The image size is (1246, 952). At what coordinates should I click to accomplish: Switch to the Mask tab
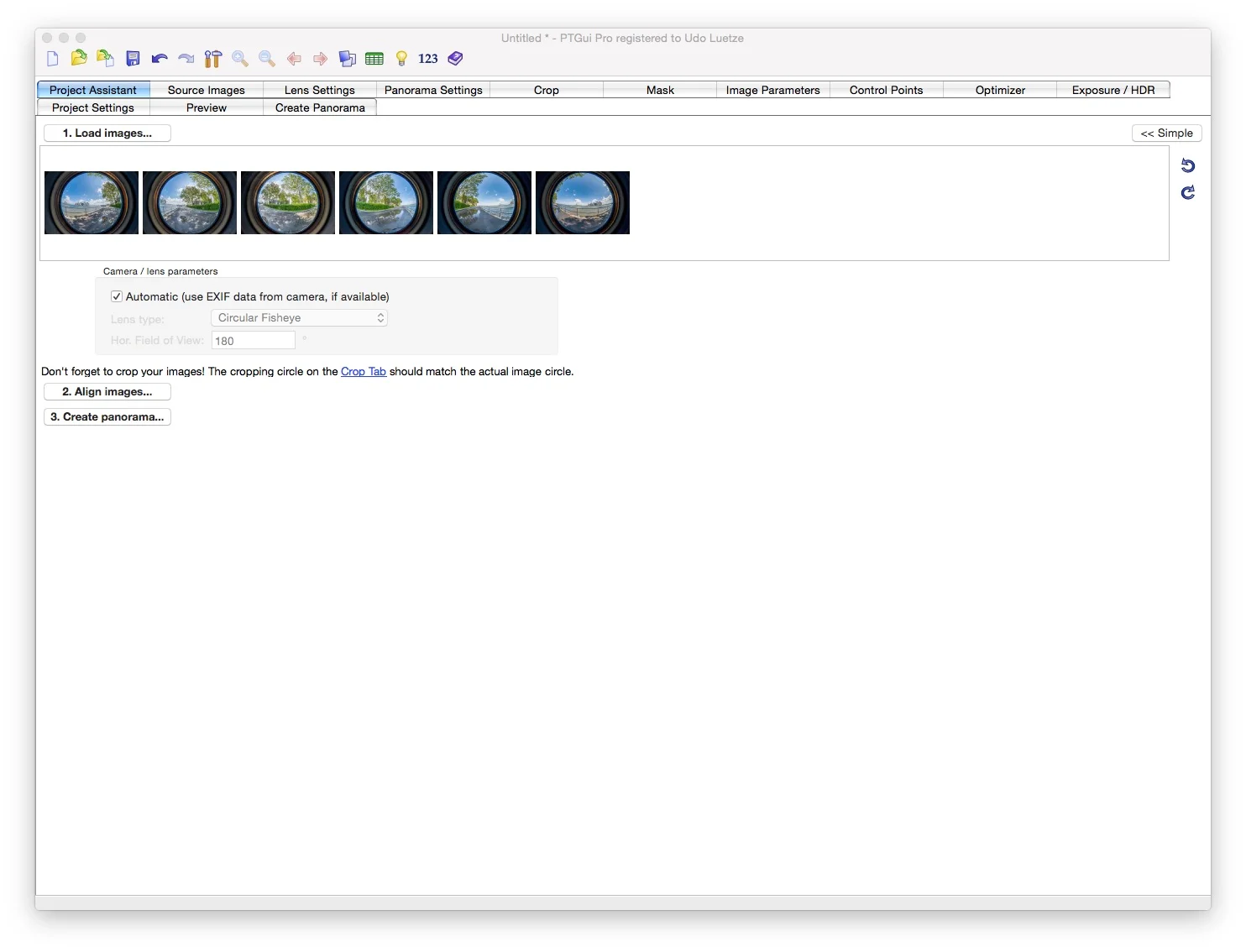[x=660, y=90]
